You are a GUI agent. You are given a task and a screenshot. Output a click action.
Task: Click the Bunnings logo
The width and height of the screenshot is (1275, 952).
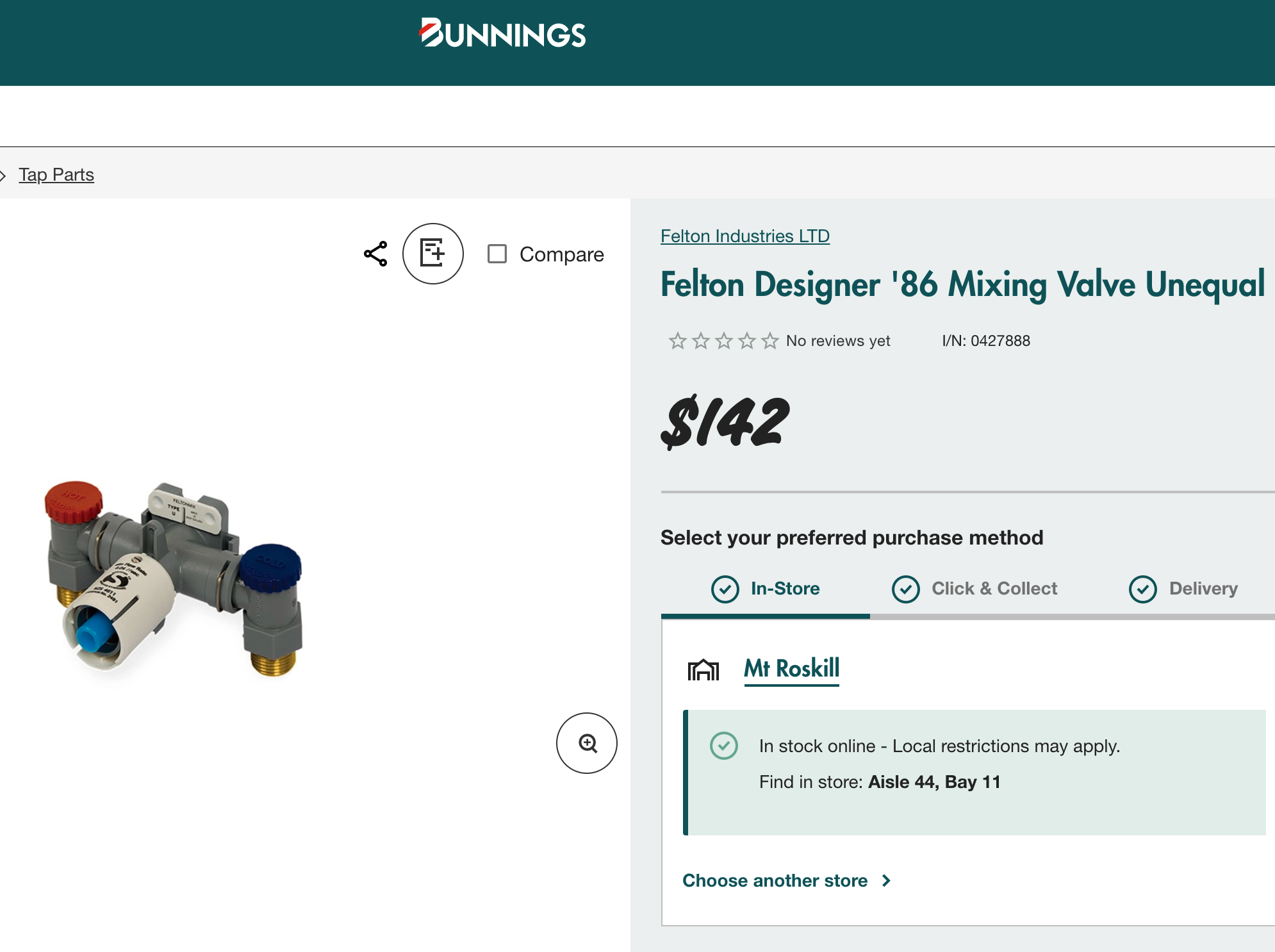[x=503, y=33]
